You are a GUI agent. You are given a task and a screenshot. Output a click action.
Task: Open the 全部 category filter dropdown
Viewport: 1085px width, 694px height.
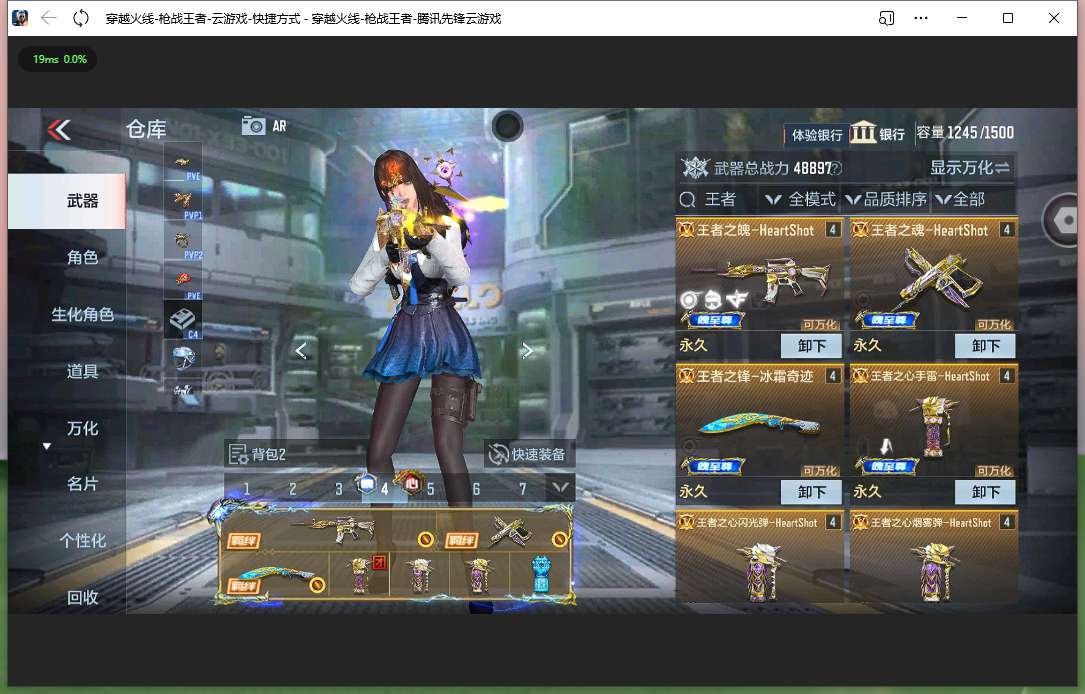click(x=960, y=200)
